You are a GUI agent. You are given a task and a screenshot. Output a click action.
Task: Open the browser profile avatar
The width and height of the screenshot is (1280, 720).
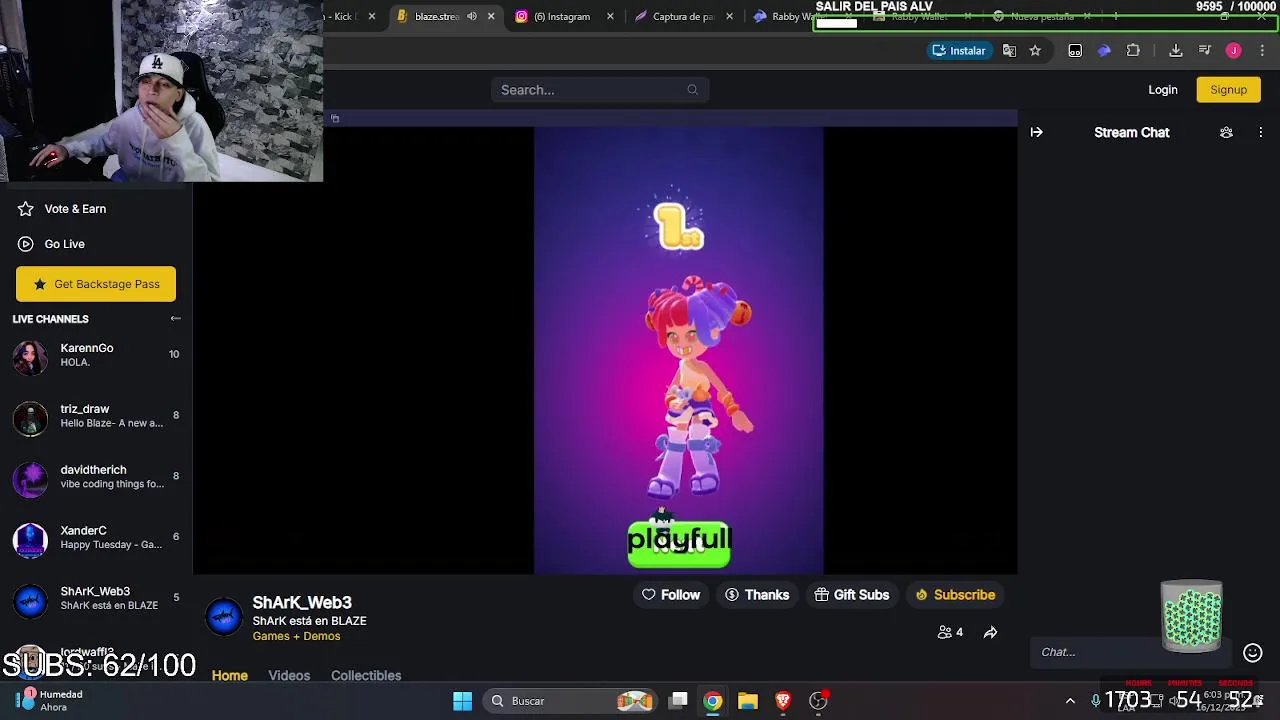[x=1233, y=50]
